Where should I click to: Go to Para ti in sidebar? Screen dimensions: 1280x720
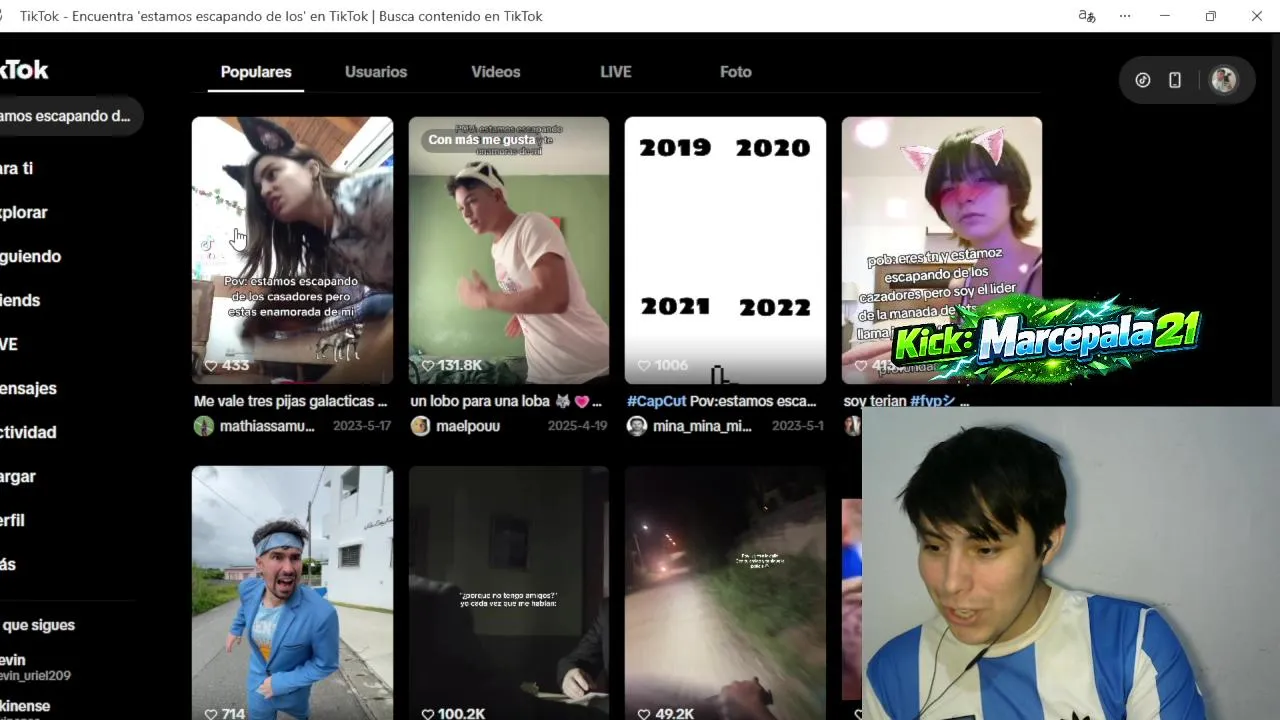click(x=17, y=168)
